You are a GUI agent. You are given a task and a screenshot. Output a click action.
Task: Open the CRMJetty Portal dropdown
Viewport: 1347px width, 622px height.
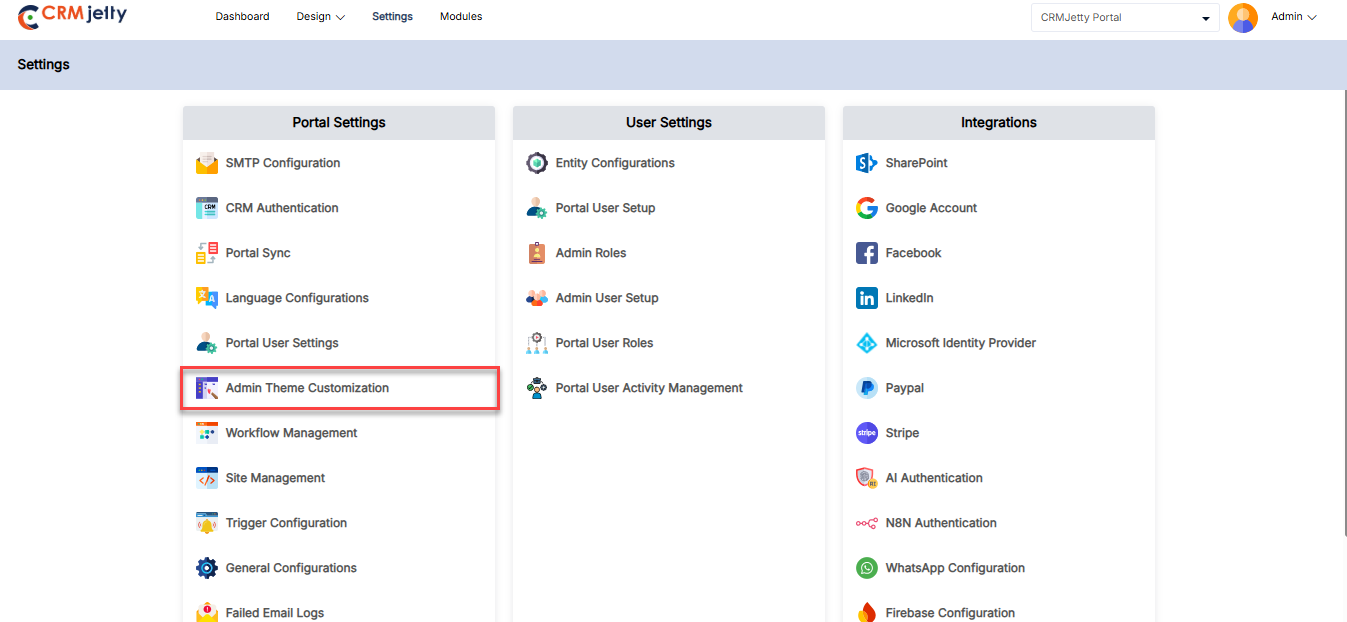(1125, 18)
